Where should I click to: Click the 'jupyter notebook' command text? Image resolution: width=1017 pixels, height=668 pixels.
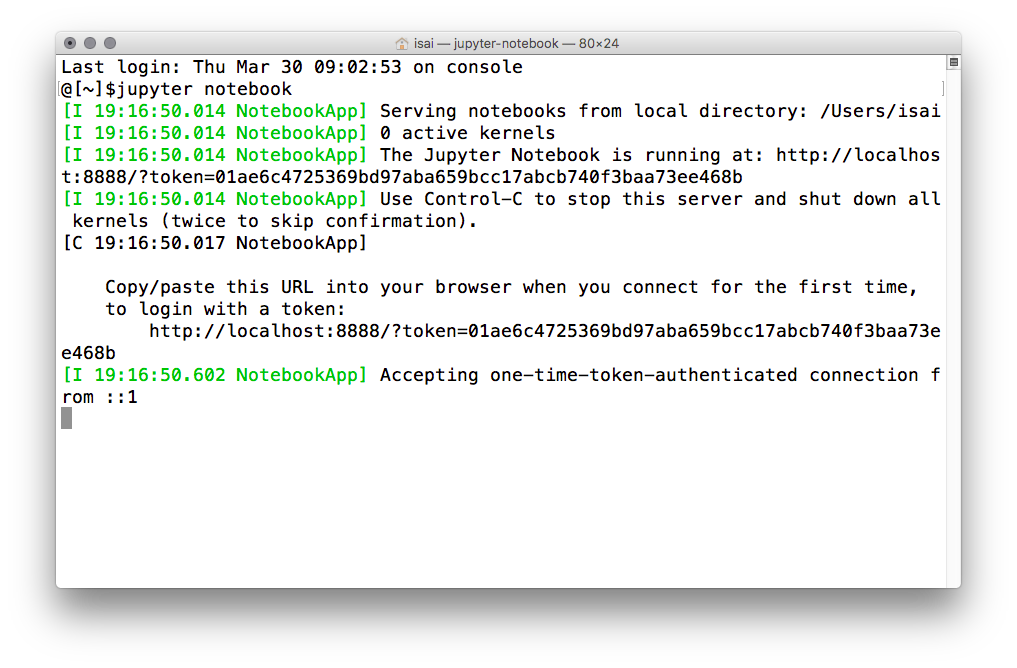click(x=204, y=89)
